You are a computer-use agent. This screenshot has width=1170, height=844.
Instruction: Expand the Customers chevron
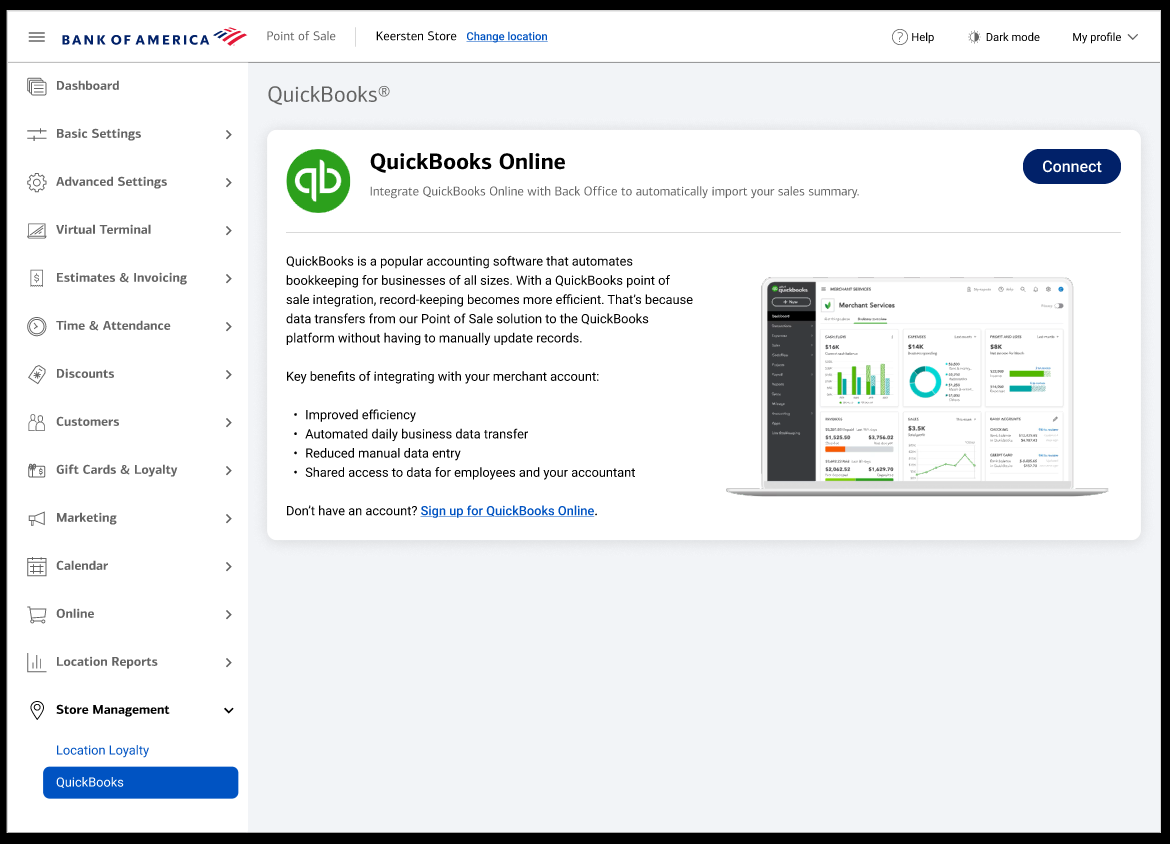coord(228,422)
